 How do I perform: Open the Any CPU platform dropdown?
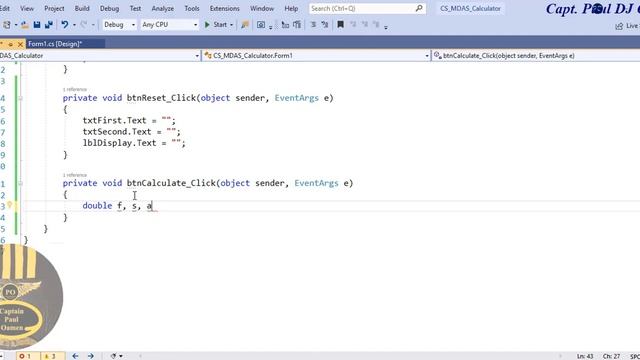click(x=169, y=25)
